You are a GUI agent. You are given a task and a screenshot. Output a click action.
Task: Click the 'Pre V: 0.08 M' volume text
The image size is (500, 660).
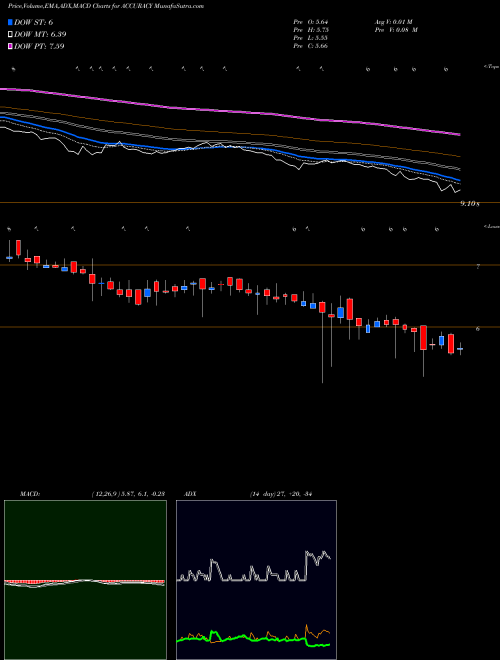click(396, 30)
